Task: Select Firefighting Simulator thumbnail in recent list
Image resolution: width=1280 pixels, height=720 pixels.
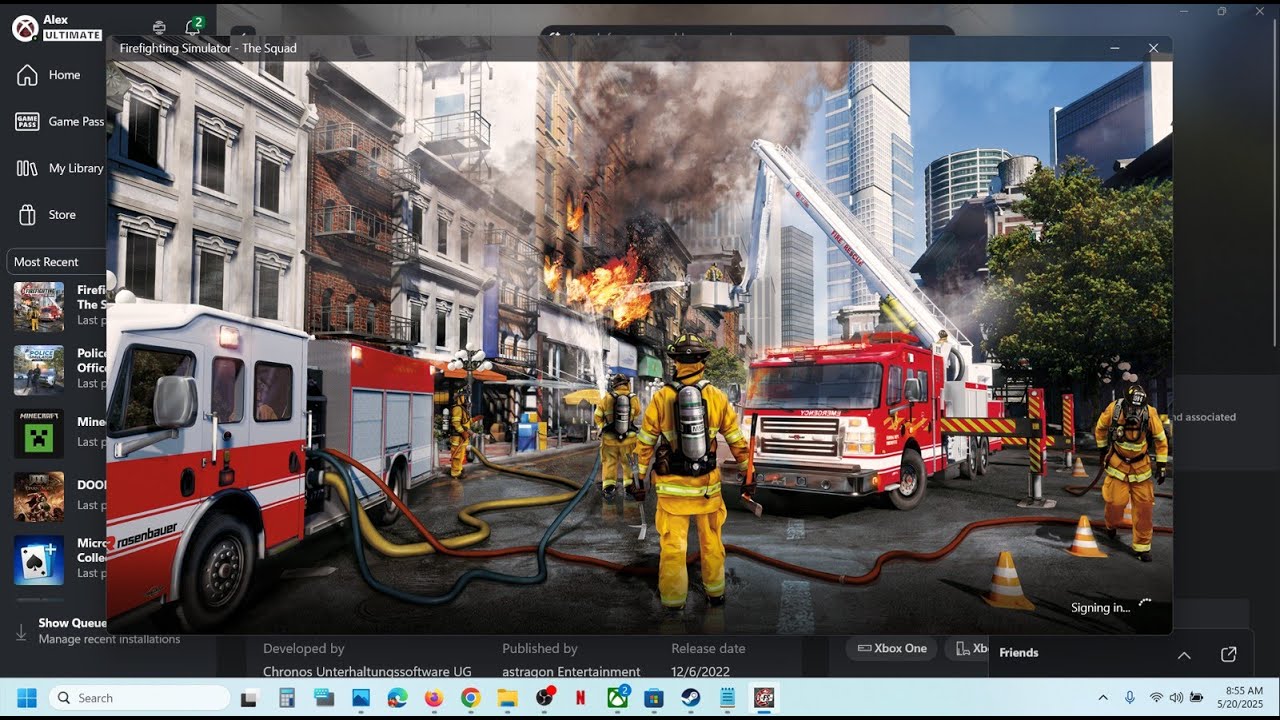Action: (39, 306)
